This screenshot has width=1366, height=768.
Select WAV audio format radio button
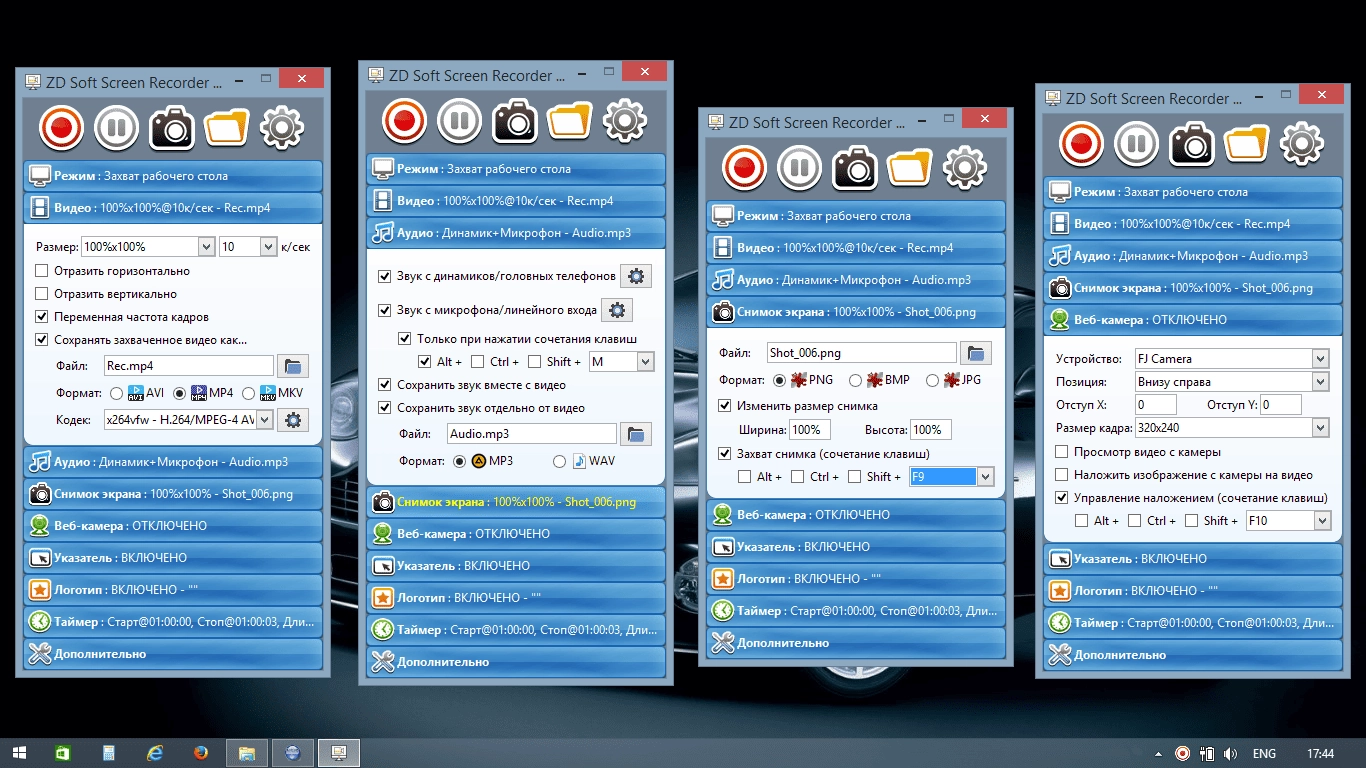[560, 461]
